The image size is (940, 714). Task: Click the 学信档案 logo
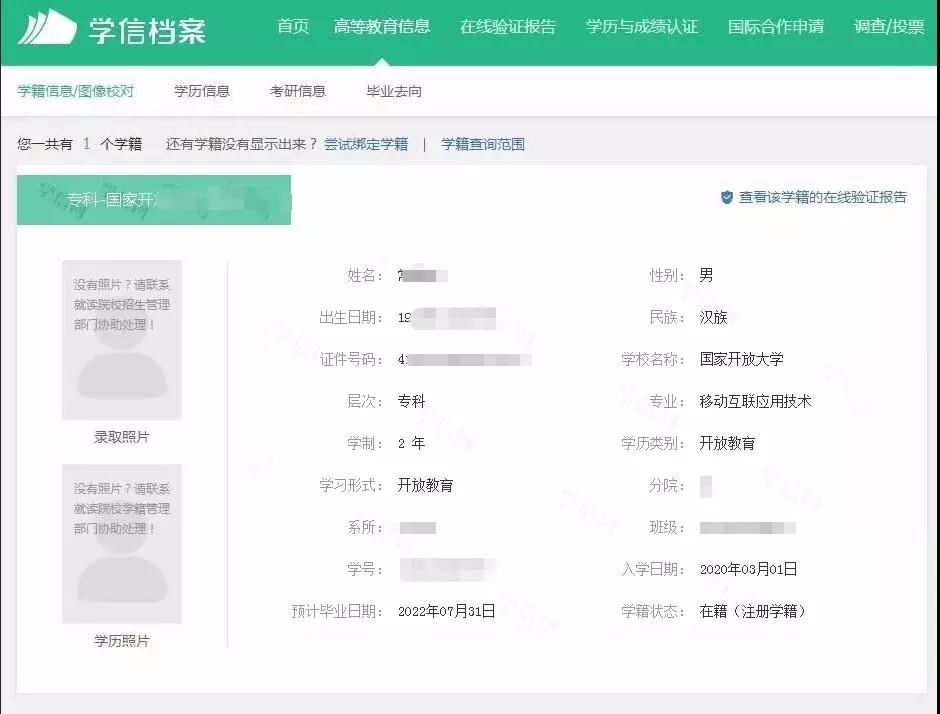click(112, 28)
